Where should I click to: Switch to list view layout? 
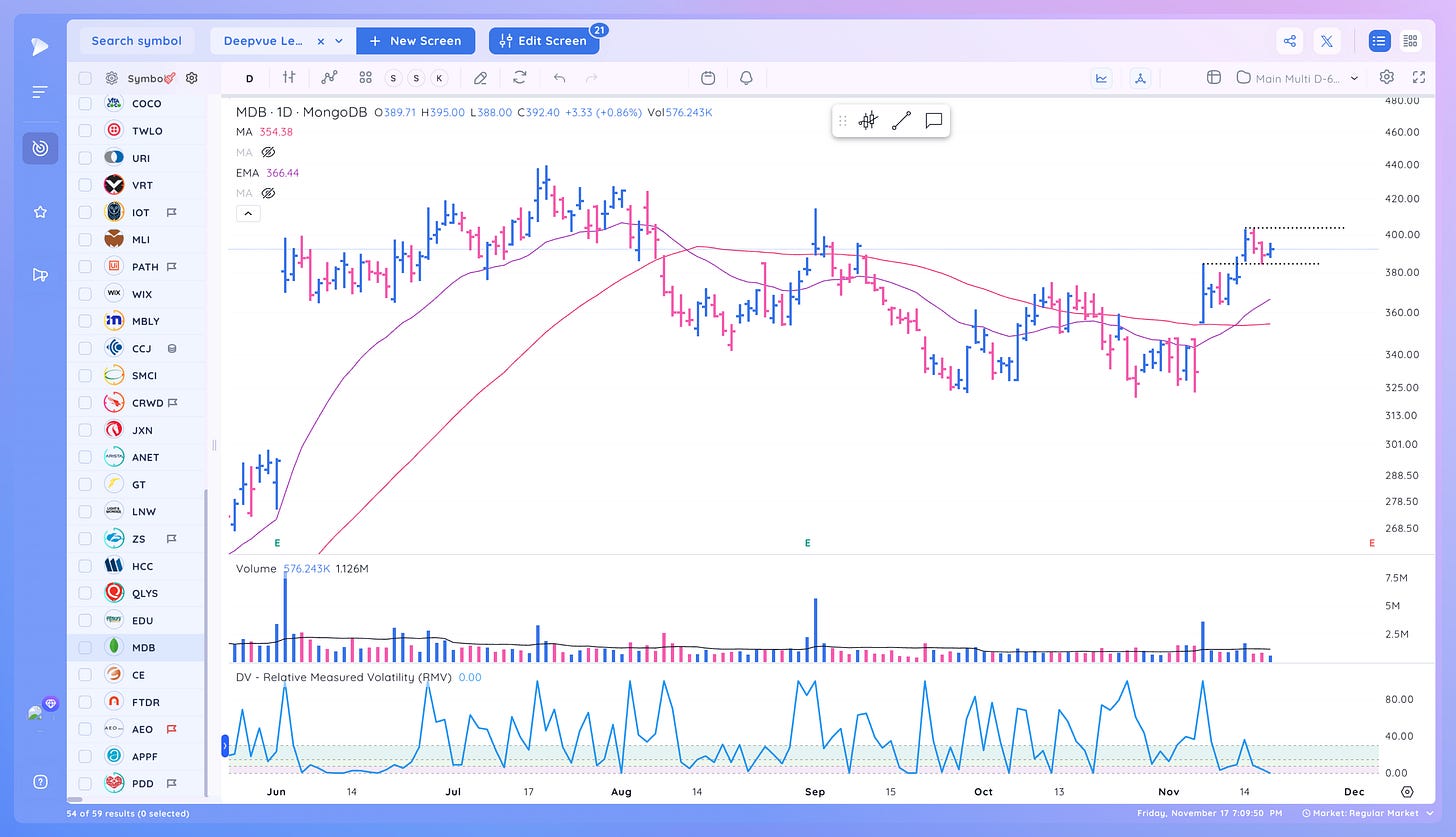point(1379,41)
